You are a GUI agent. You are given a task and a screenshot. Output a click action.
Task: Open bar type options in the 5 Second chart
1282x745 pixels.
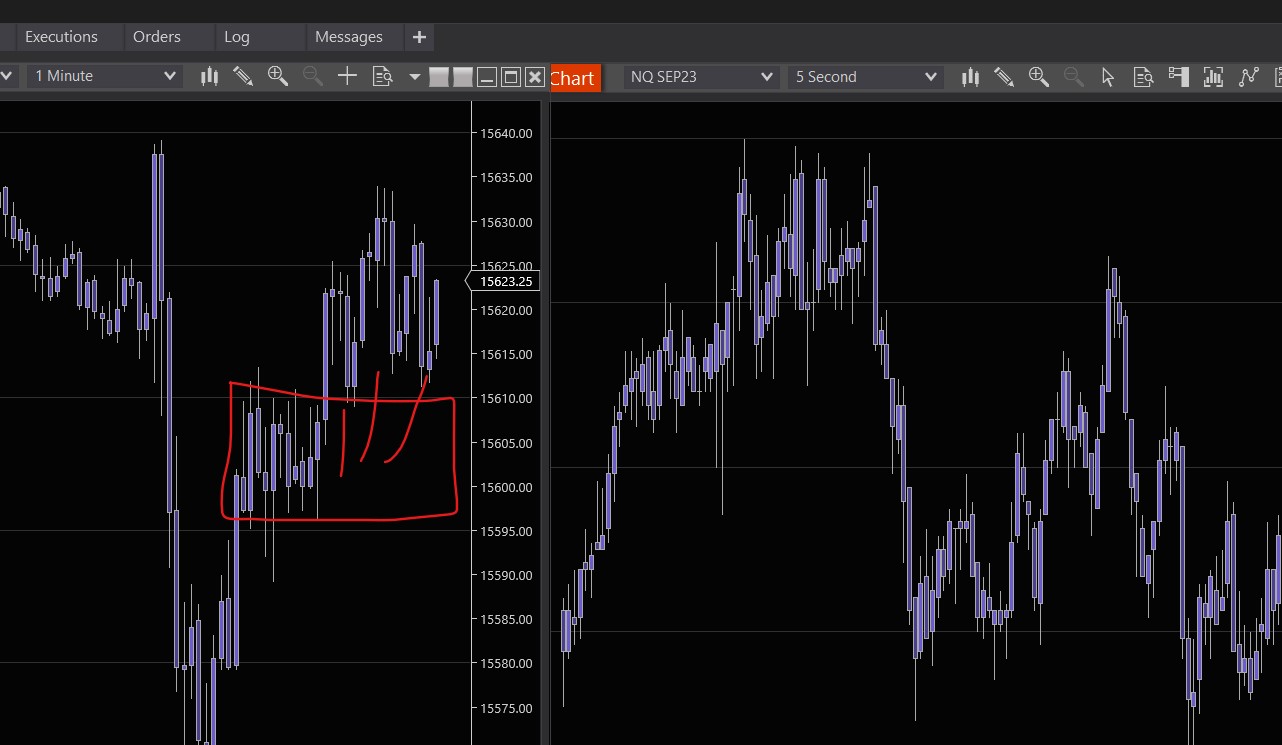(x=970, y=77)
